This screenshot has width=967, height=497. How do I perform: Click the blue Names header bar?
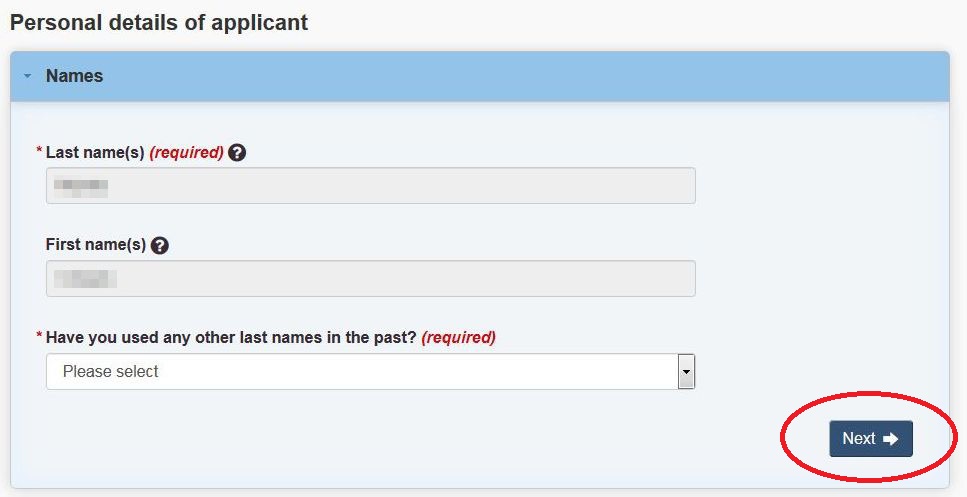coord(480,76)
